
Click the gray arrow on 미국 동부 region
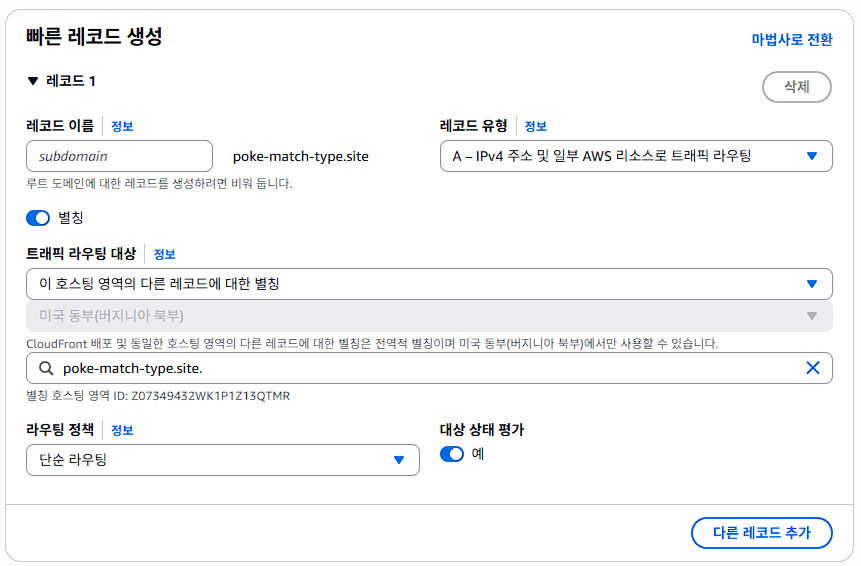point(812,316)
